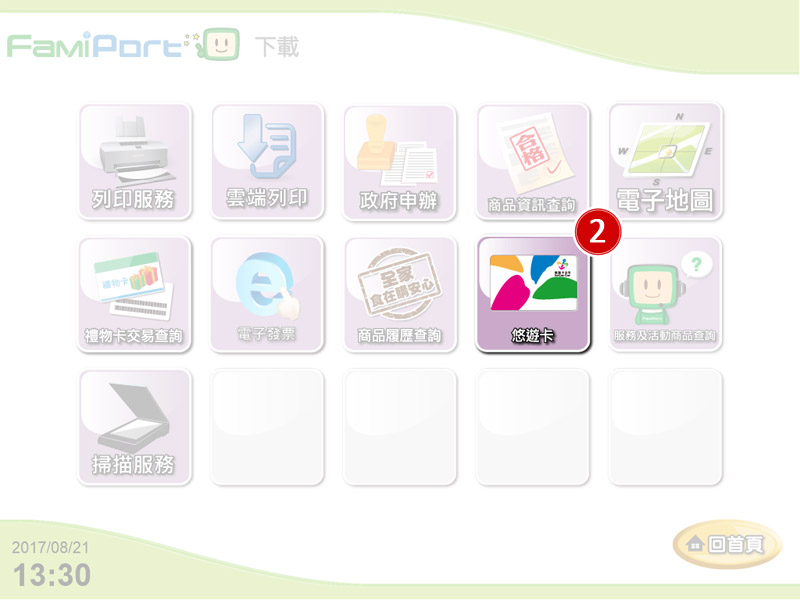The height and width of the screenshot is (600, 800).
Task: Open the 電子發票 e-invoice tile
Action: (x=267, y=294)
